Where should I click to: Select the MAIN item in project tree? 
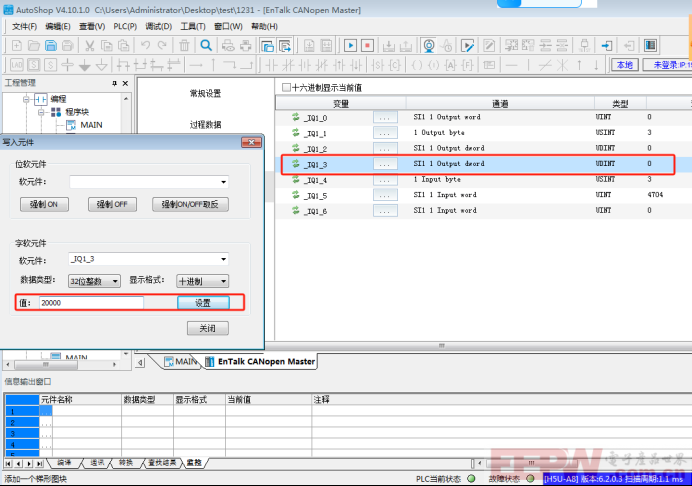click(91, 125)
